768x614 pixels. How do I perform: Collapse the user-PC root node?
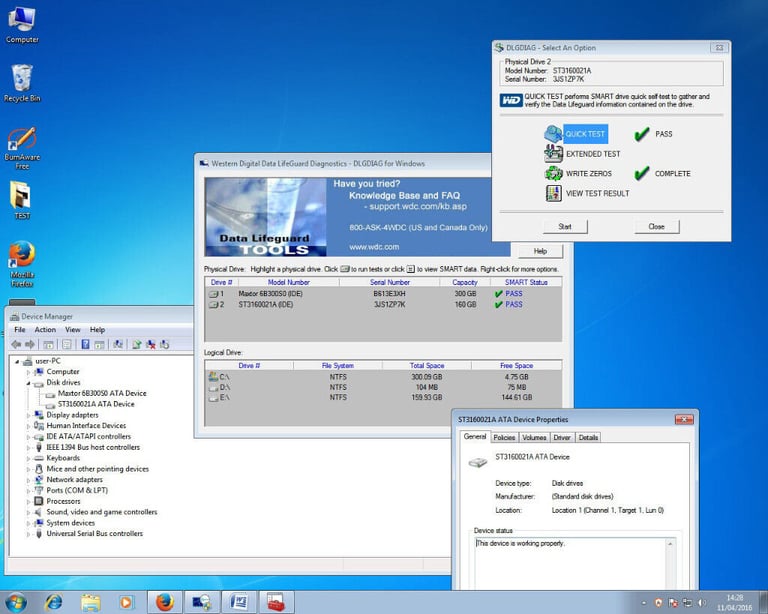point(17,361)
